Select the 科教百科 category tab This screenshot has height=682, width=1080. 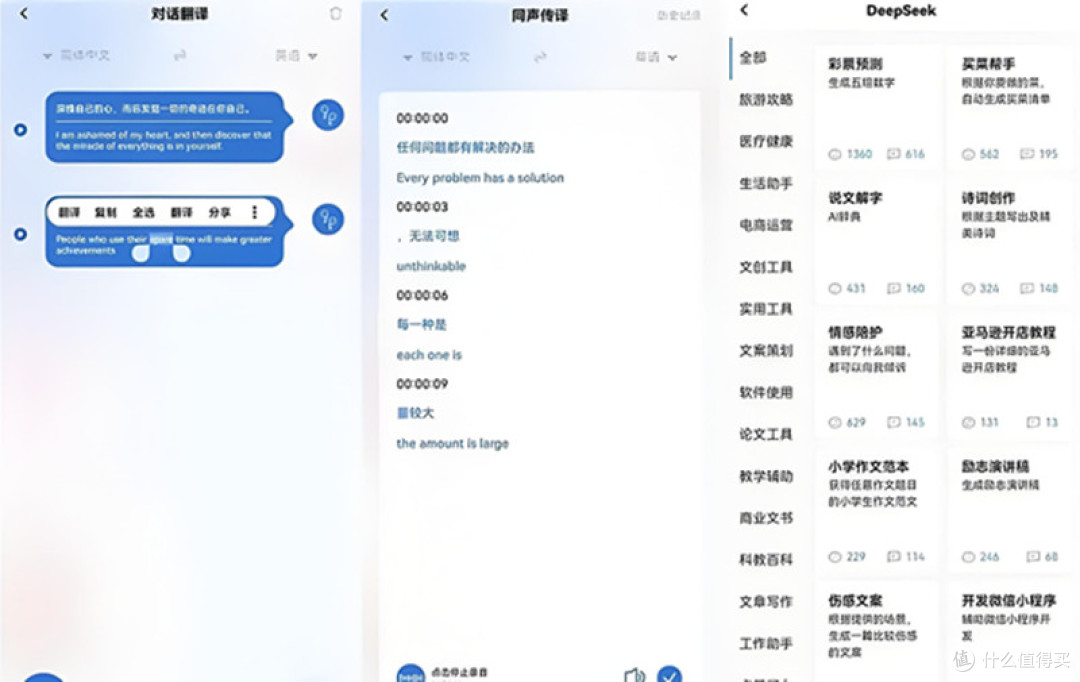tap(766, 560)
